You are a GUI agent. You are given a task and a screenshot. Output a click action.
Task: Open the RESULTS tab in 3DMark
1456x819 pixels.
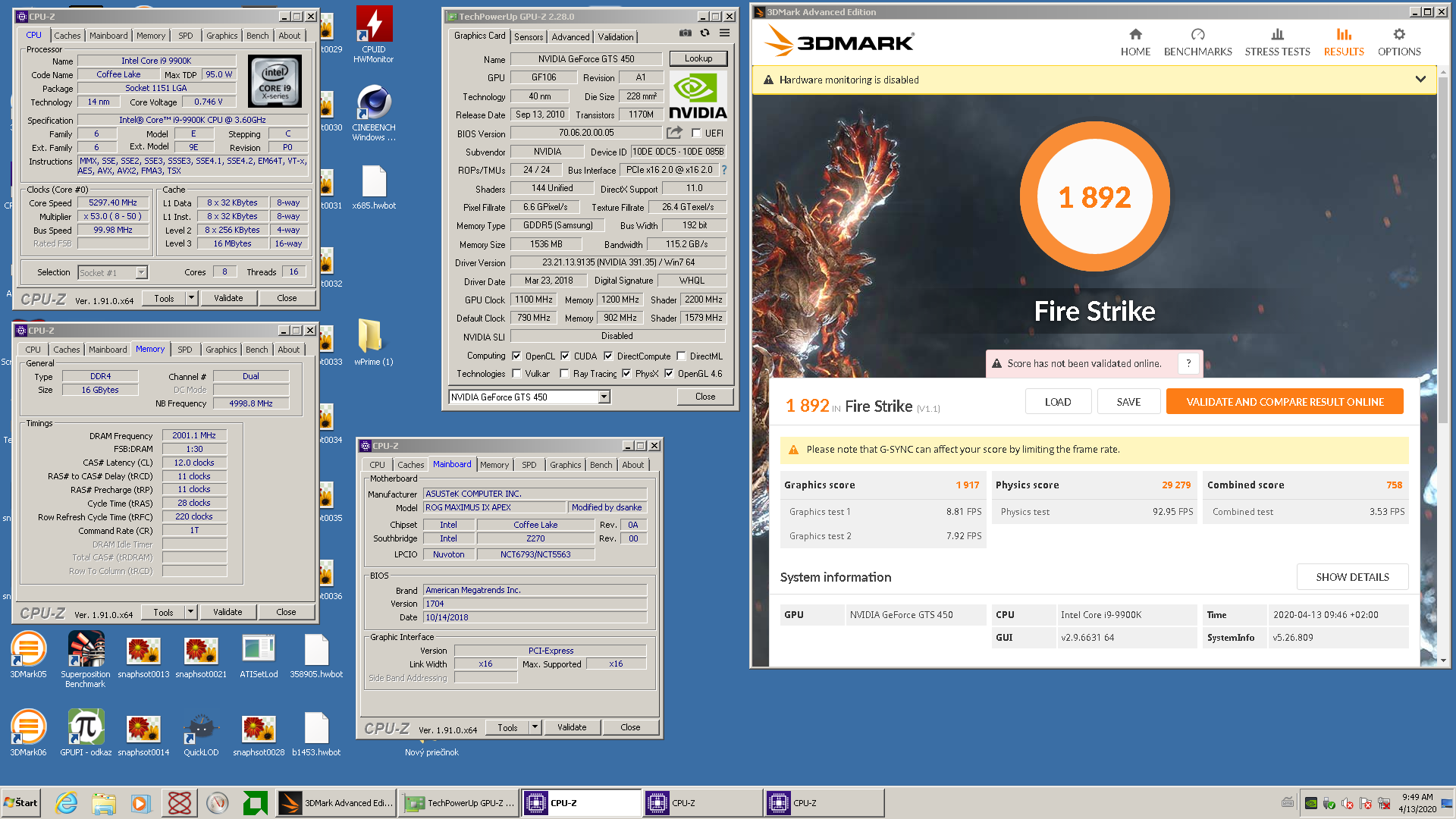click(x=1344, y=42)
